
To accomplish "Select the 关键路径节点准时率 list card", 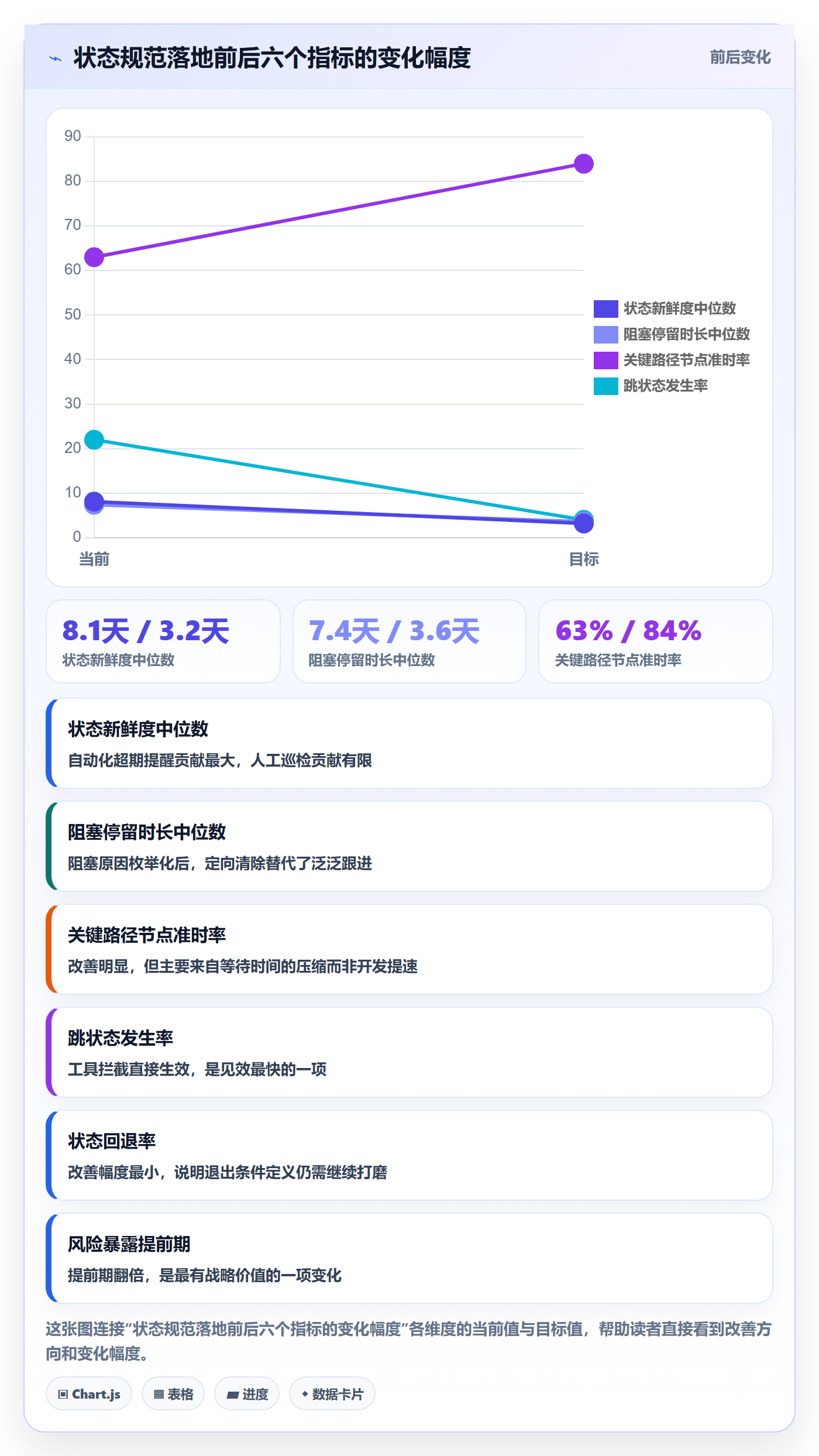I will (x=409, y=949).
